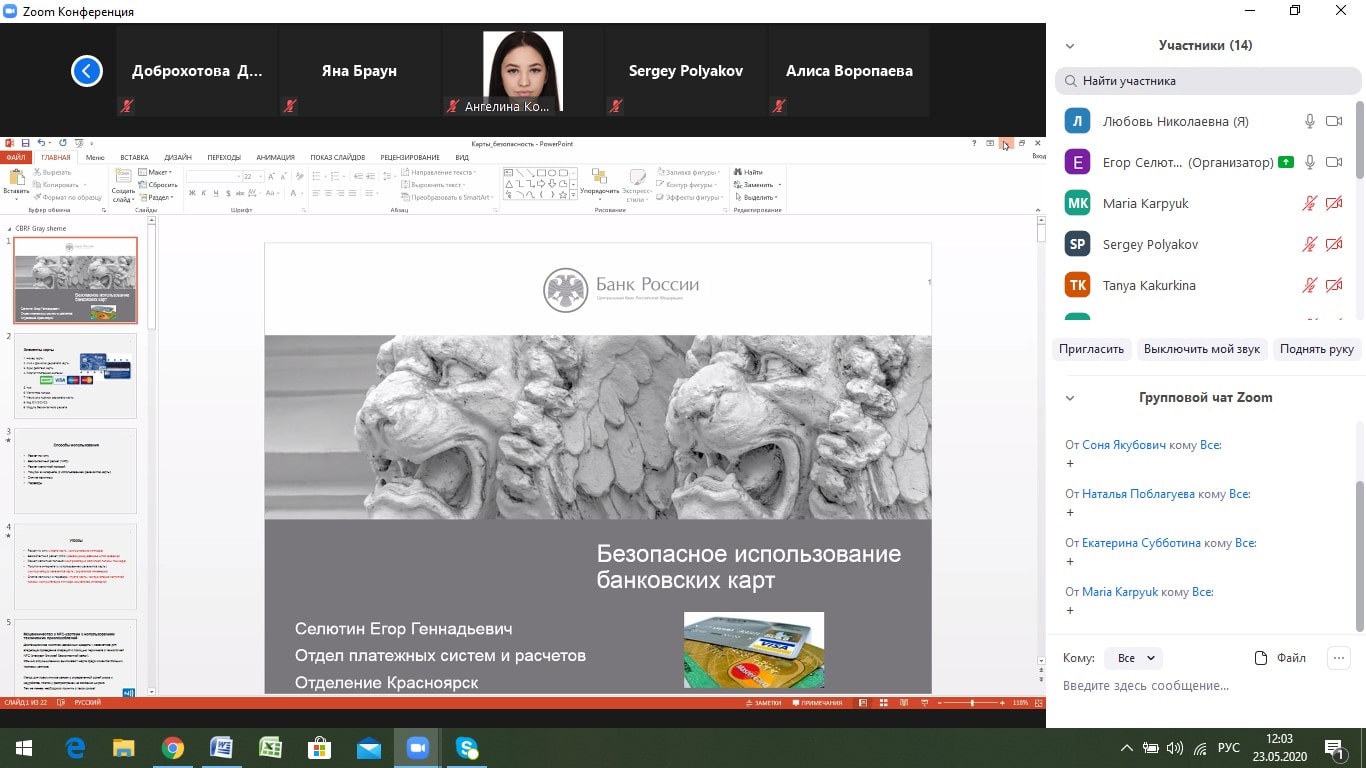Screen dimensions: 1366x768
Task: Select slide 4 thumbnail
Action: pyautogui.click(x=75, y=567)
